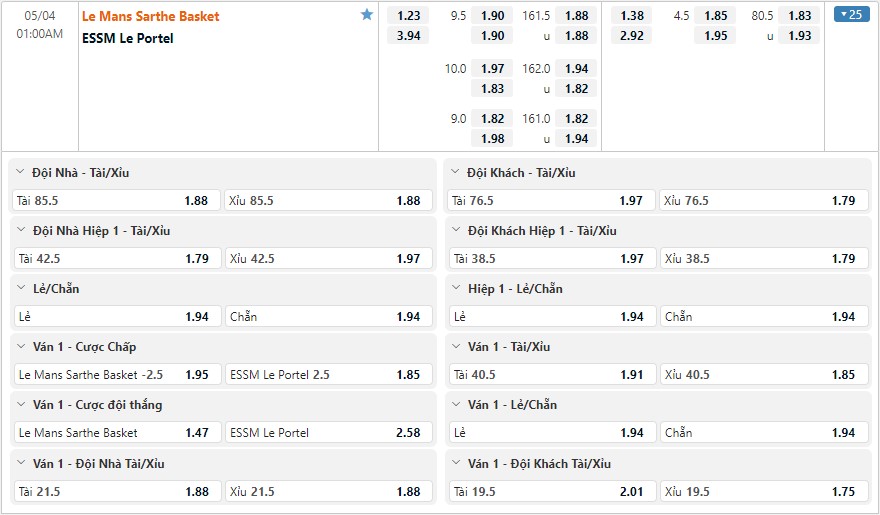Pick Le Mans Sarthe Basket -2.5 handicap

pos(117,374)
